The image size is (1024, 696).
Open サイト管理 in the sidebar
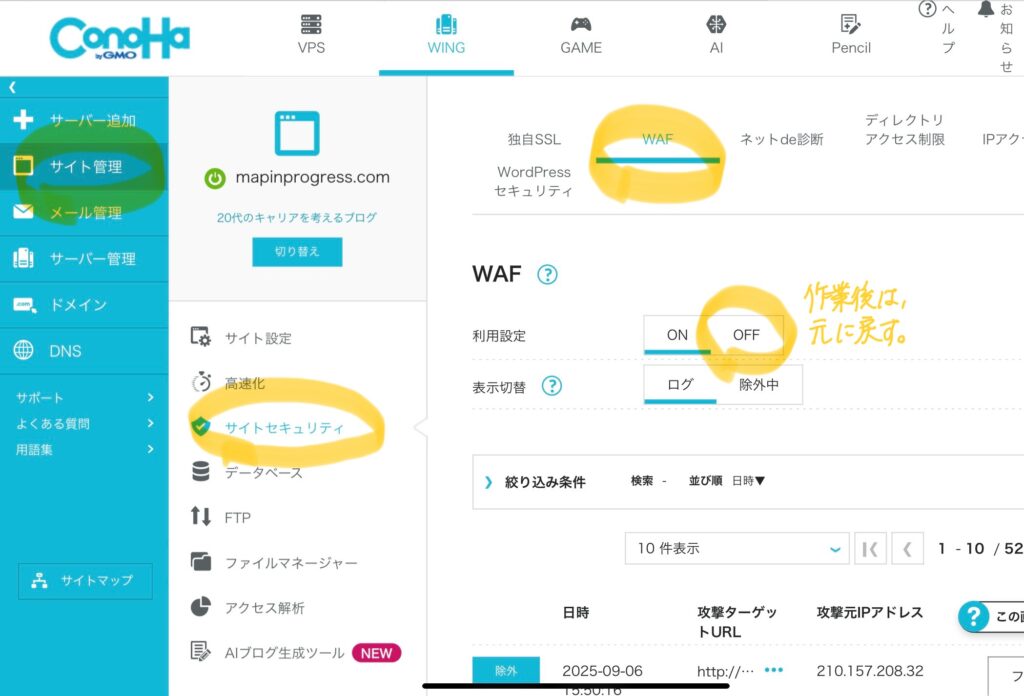[x=84, y=166]
